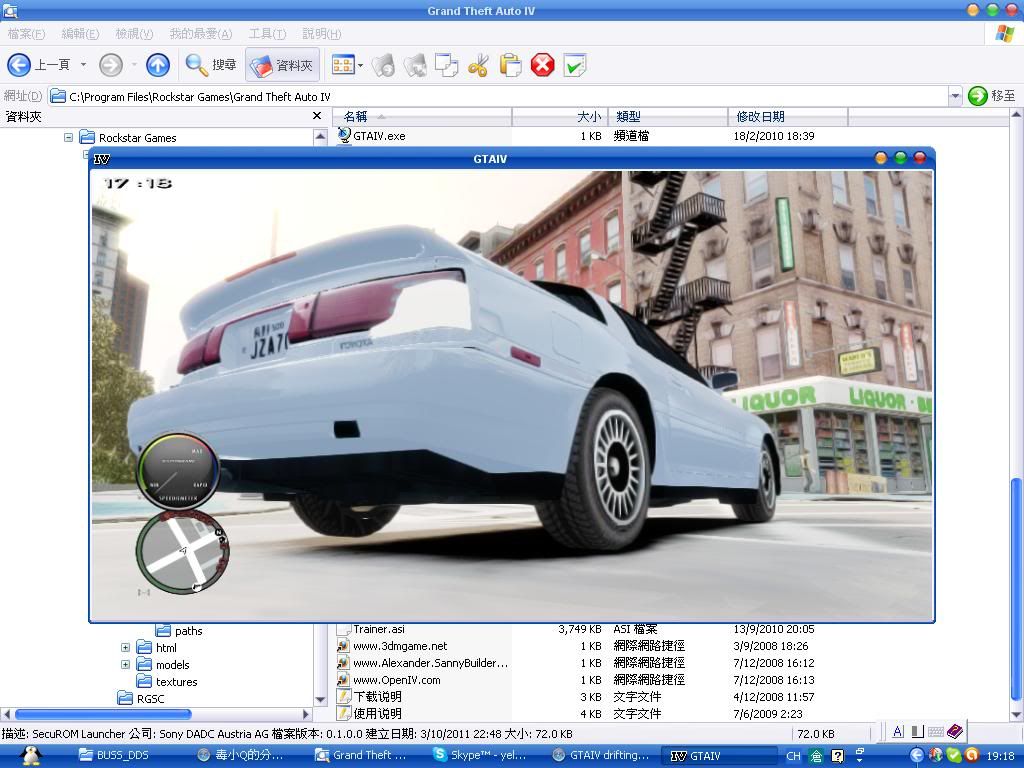Expand the html folder in tree
The height and width of the screenshot is (768, 1024).
tap(125, 648)
